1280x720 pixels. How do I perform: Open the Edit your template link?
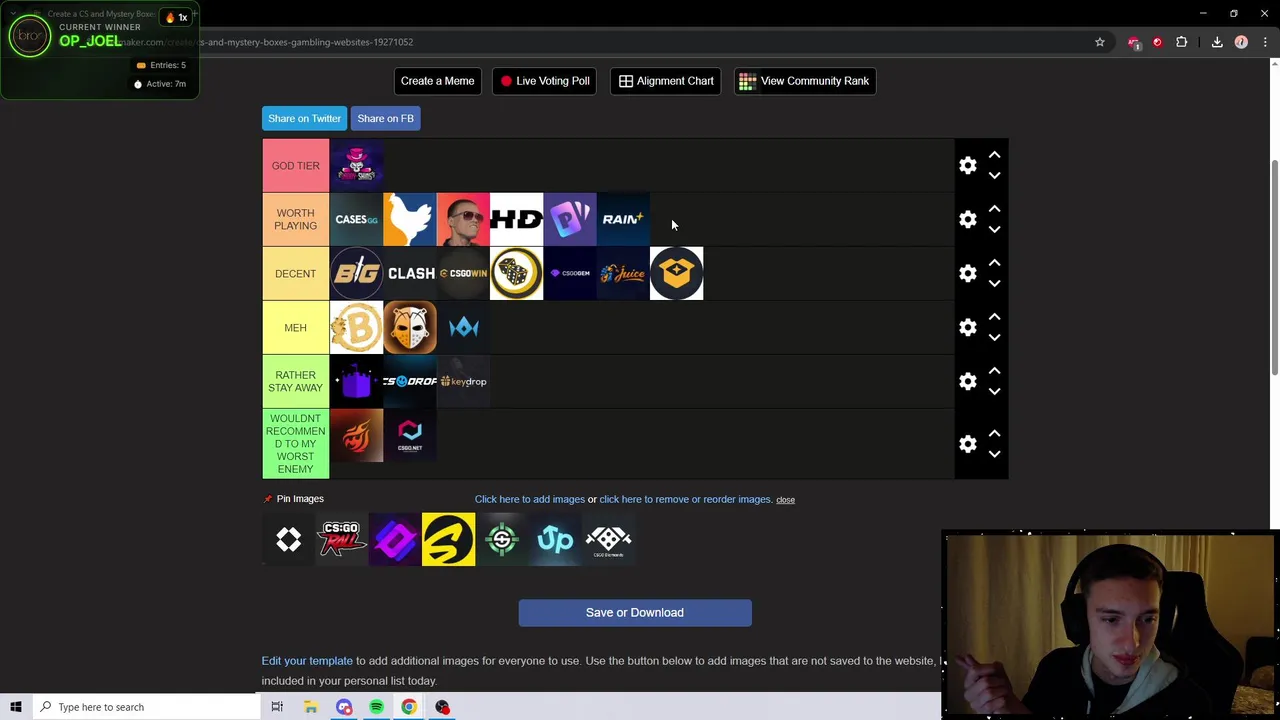tap(307, 661)
